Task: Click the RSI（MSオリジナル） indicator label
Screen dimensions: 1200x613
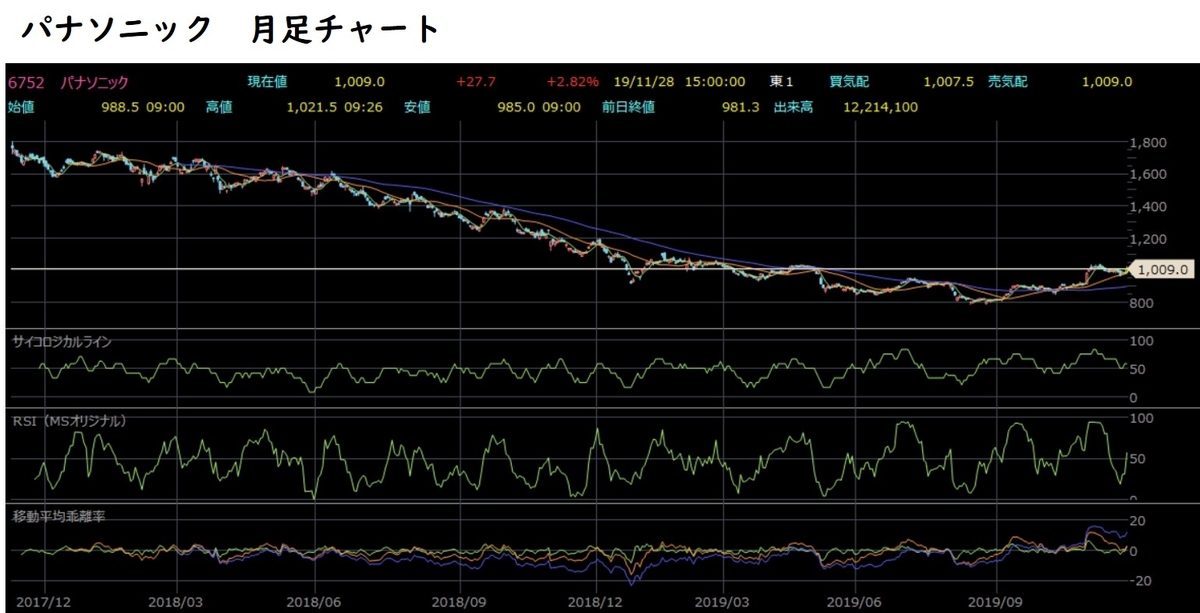Action: (x=68, y=421)
